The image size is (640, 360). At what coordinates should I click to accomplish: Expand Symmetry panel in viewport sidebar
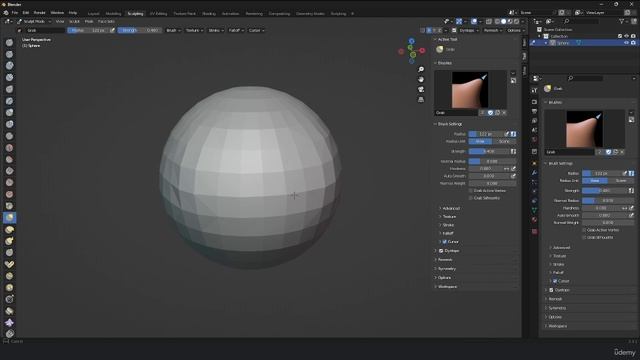tap(447, 269)
